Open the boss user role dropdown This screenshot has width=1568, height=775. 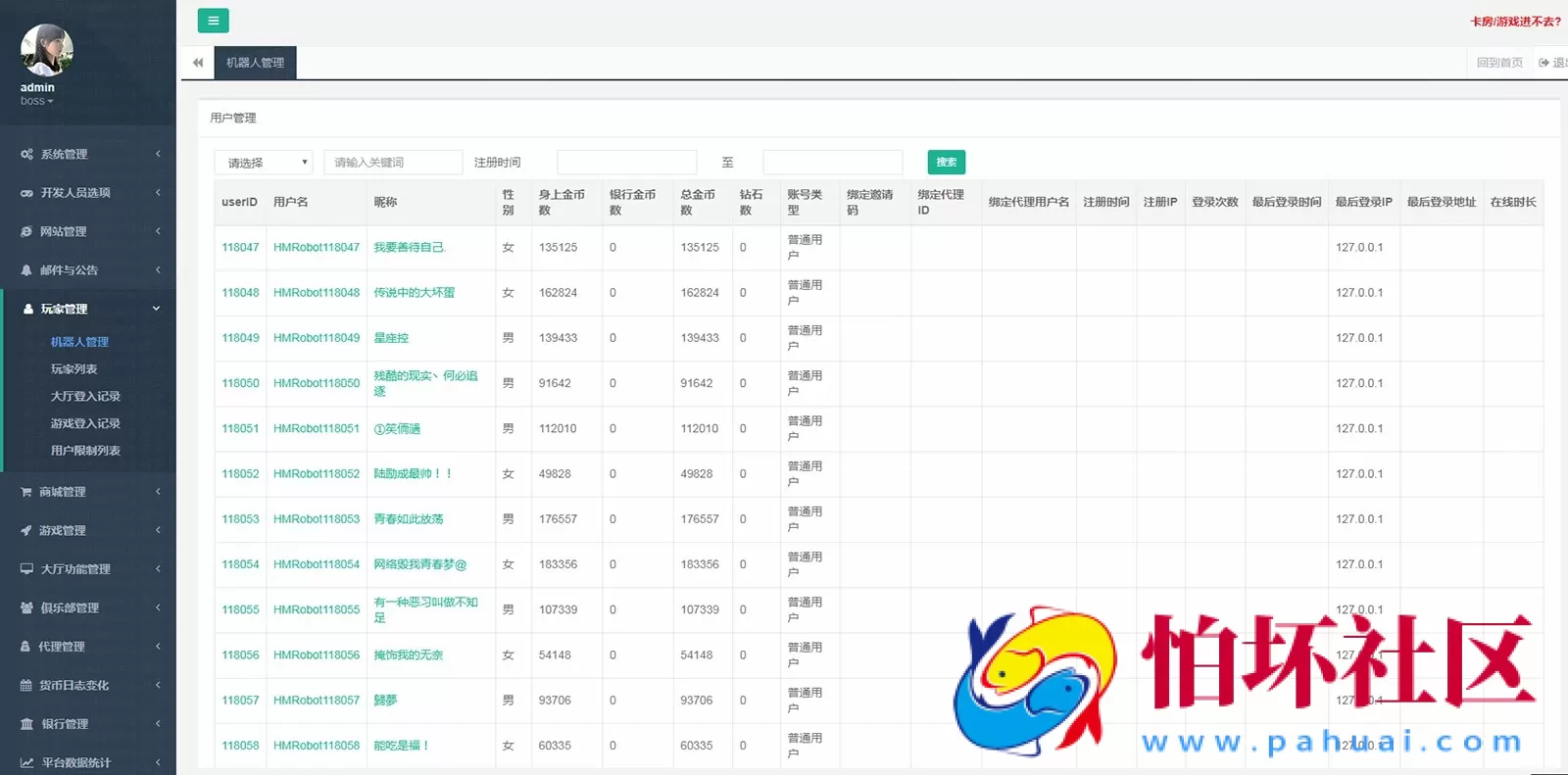37,101
